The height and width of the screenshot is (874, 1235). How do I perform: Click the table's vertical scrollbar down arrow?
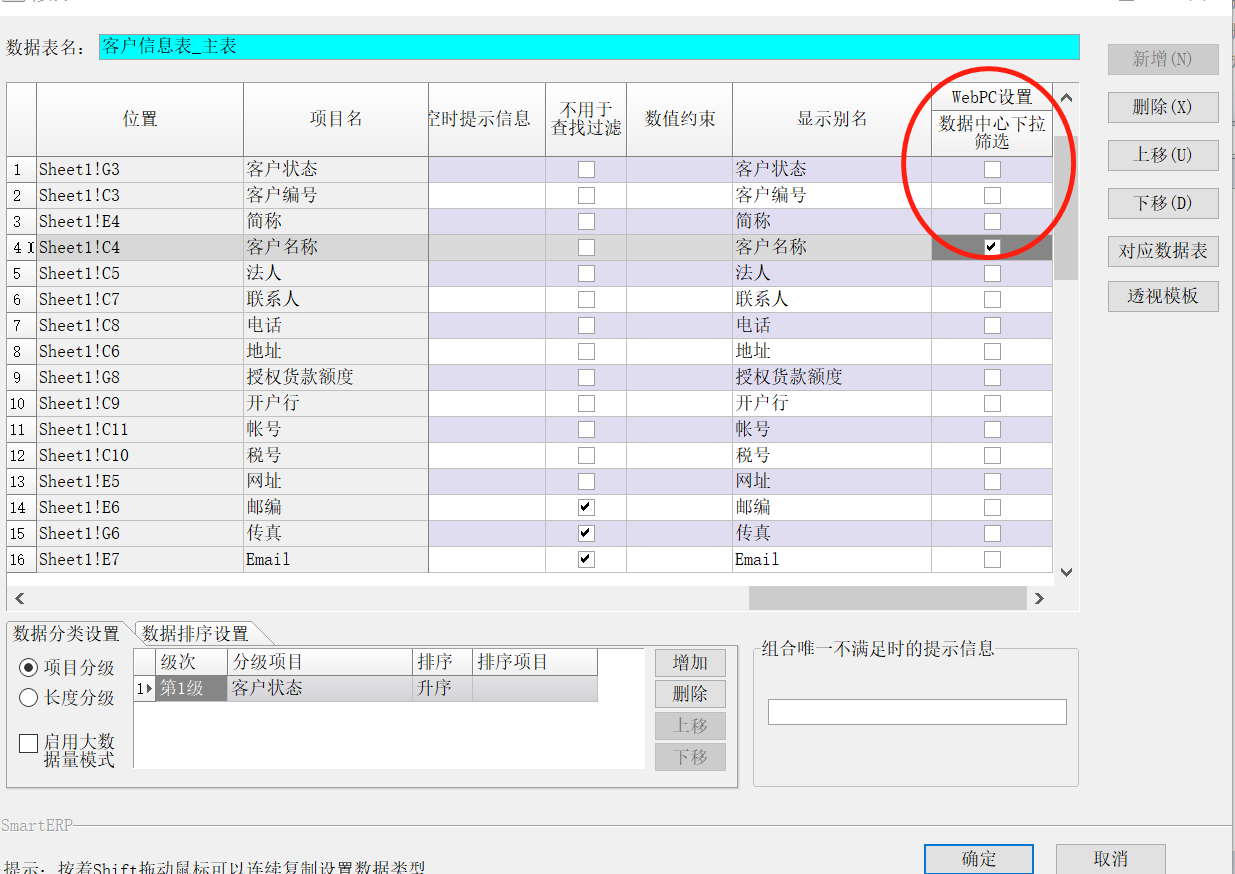coord(1066,572)
